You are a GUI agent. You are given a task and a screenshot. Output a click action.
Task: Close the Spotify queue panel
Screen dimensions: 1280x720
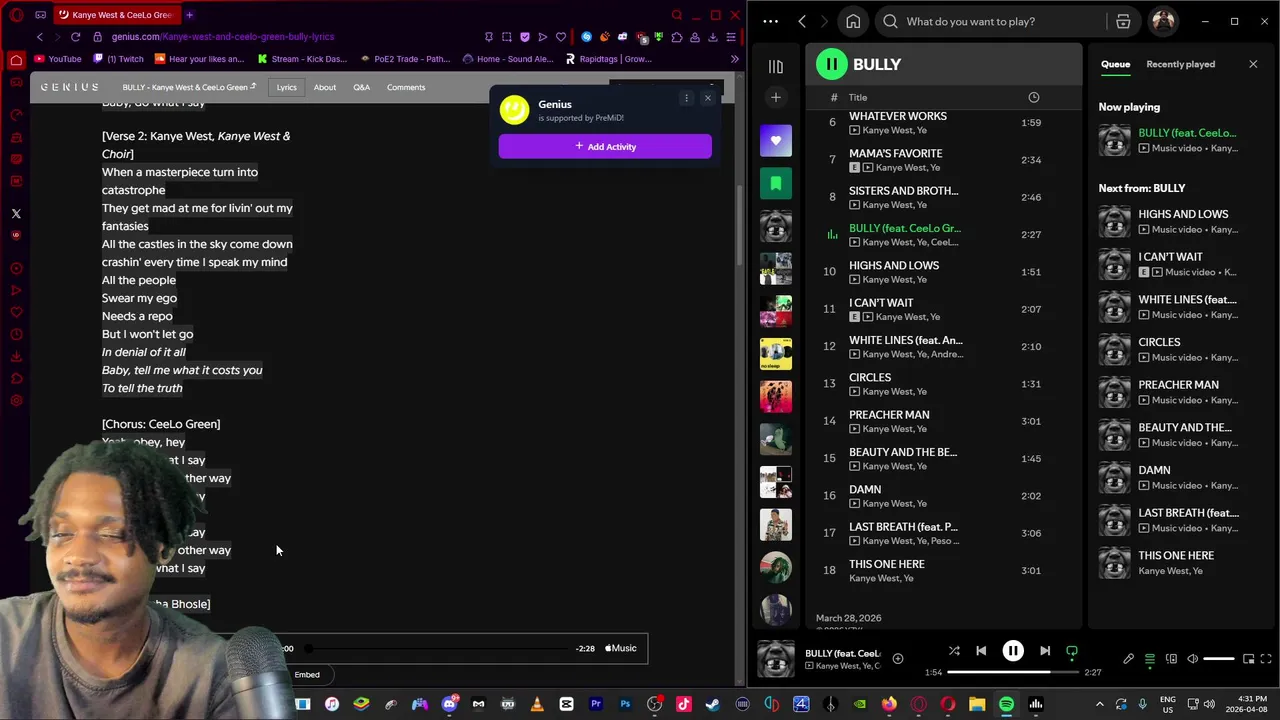pyautogui.click(x=1253, y=64)
